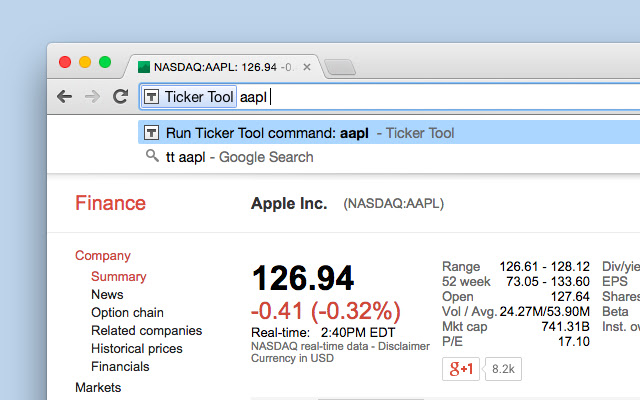
Task: Open Option chain page
Action: [127, 313]
